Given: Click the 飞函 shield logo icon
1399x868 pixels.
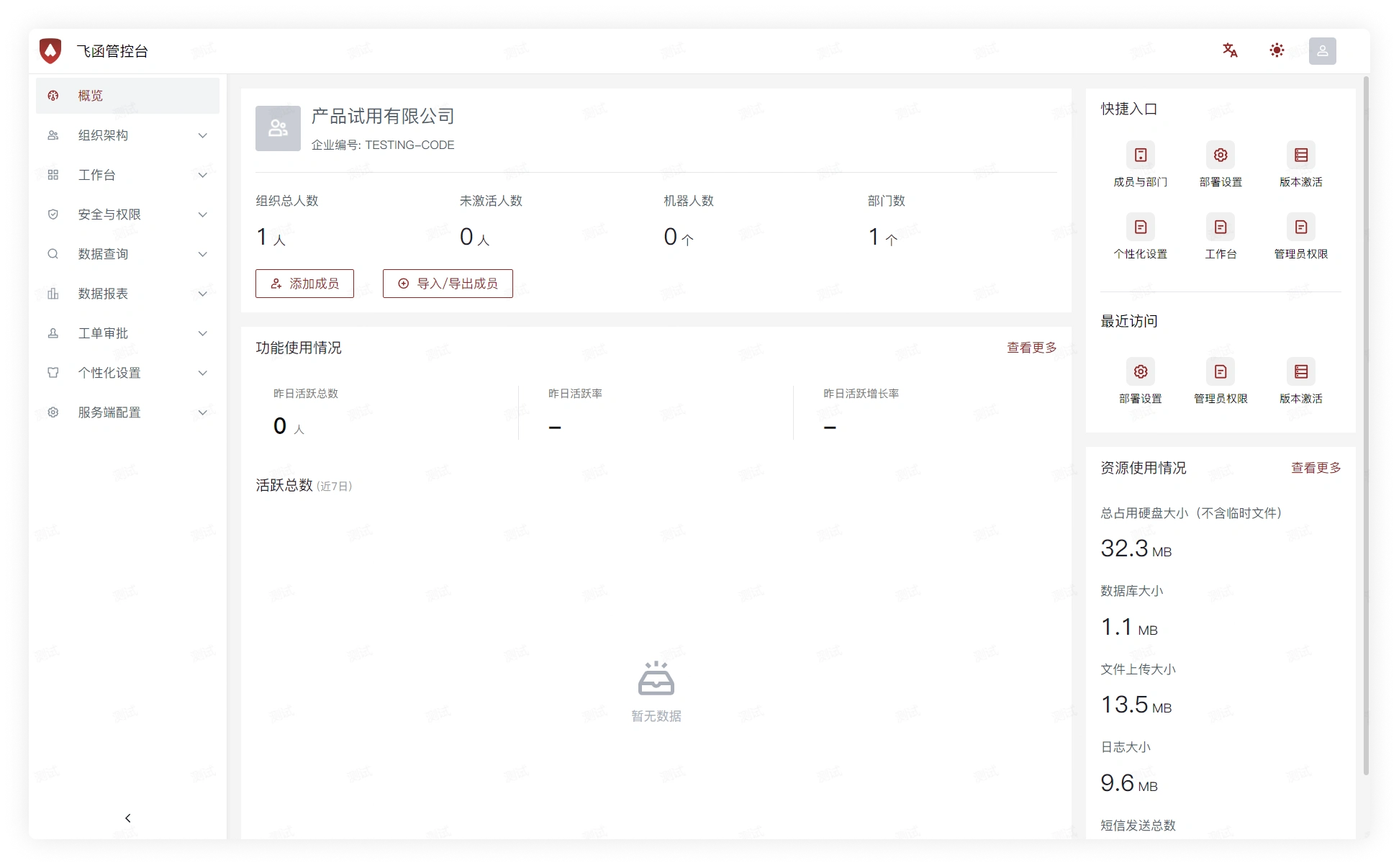Looking at the screenshot, I should click(50, 50).
